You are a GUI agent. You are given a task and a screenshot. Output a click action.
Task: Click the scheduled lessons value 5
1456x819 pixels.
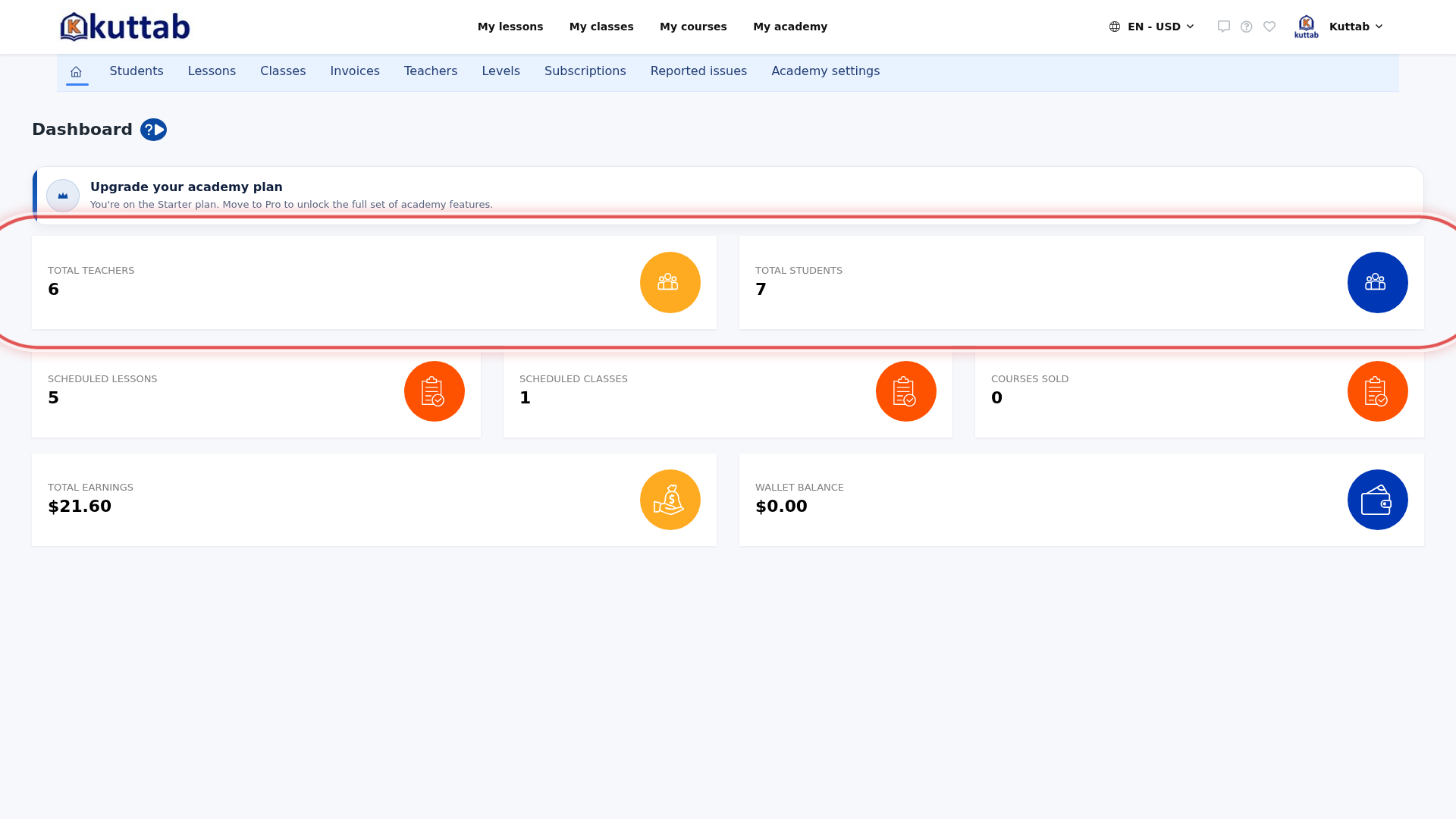click(x=53, y=398)
